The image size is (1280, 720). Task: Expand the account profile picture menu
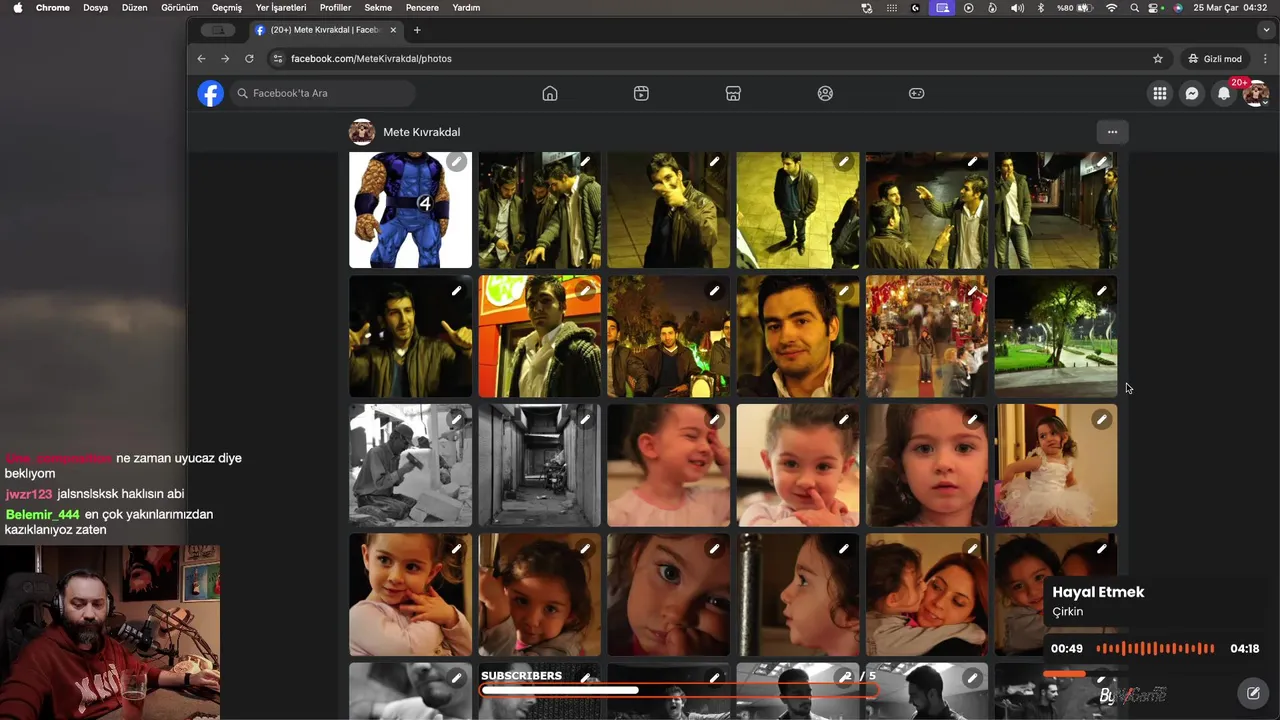click(1256, 94)
